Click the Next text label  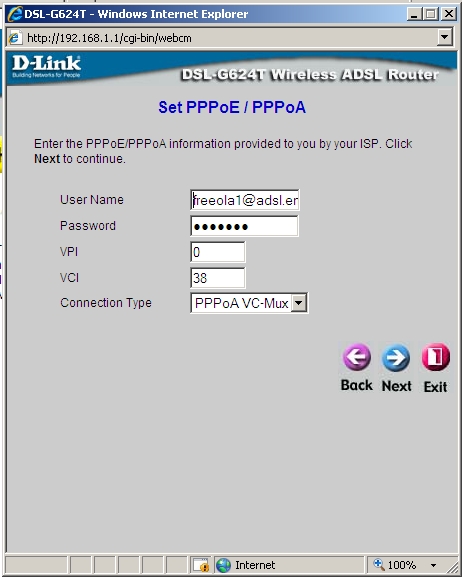[396, 386]
